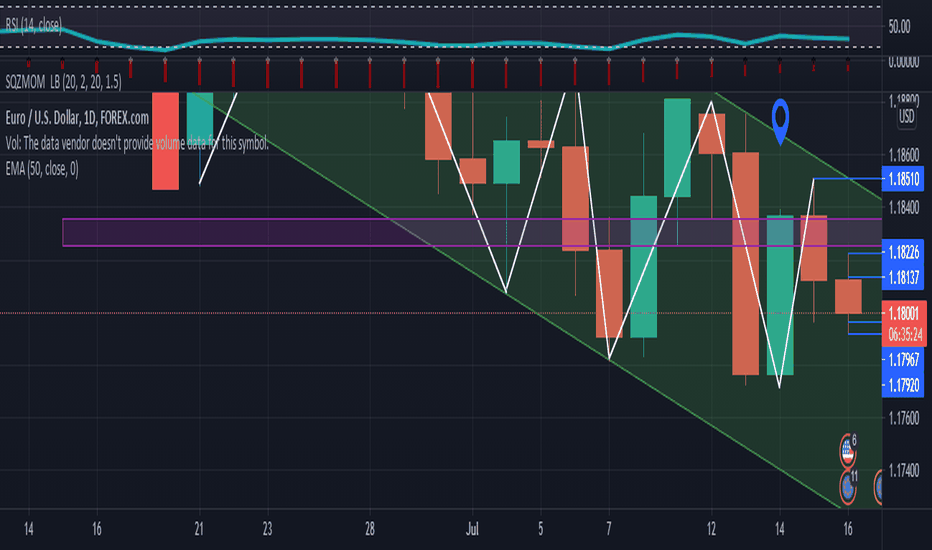This screenshot has height=550, width=932.
Task: Open the EU economic event icon labeled 11
Action: [848, 487]
